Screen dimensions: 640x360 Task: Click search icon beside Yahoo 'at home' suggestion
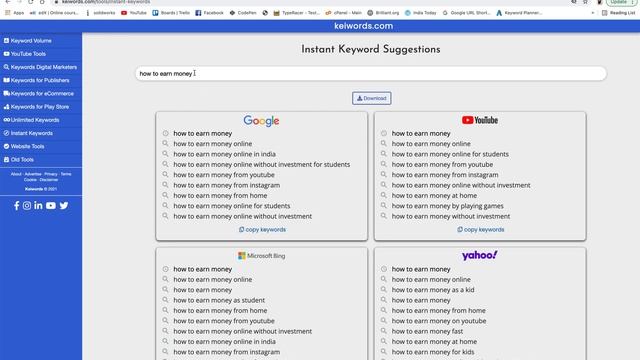[x=384, y=341]
